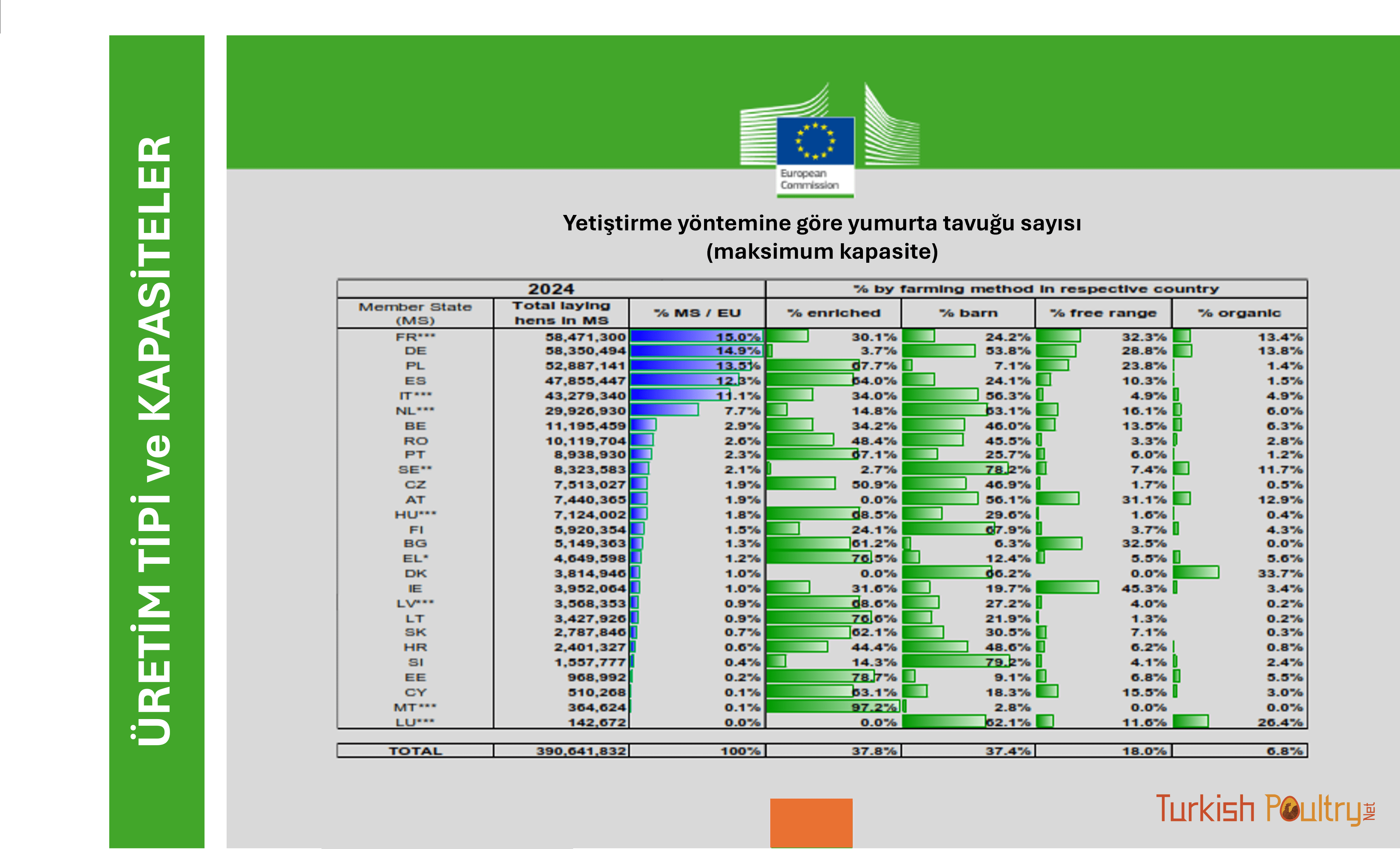The width and height of the screenshot is (1400, 849).
Task: Click Netherlands' hen count '29,926,930'
Action: [x=585, y=411]
